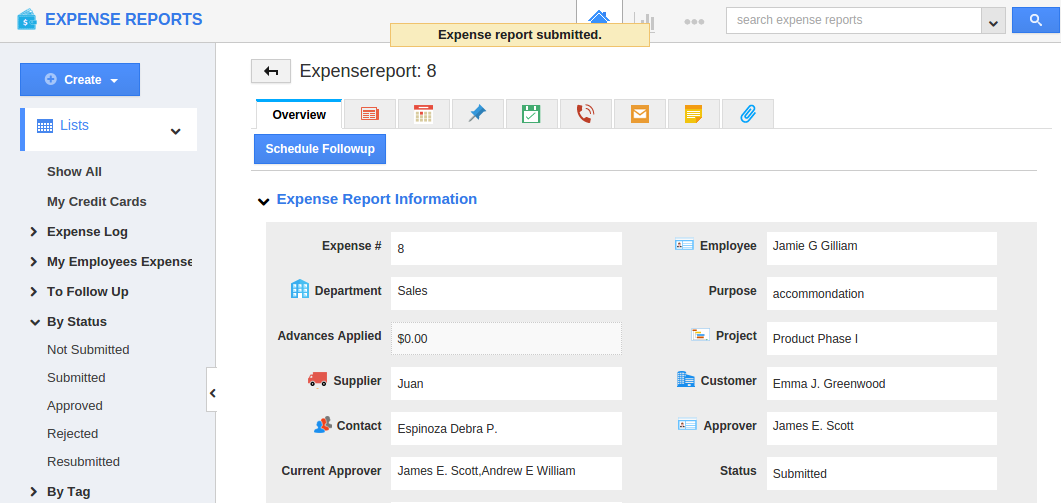The image size is (1061, 503).
Task: Open the calendar tab icon
Action: 423,115
